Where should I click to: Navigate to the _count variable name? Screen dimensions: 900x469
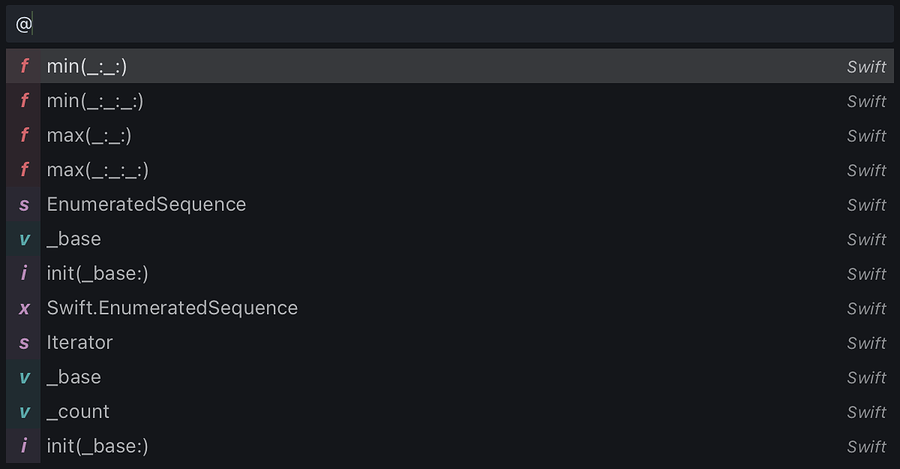pyautogui.click(x=78, y=412)
